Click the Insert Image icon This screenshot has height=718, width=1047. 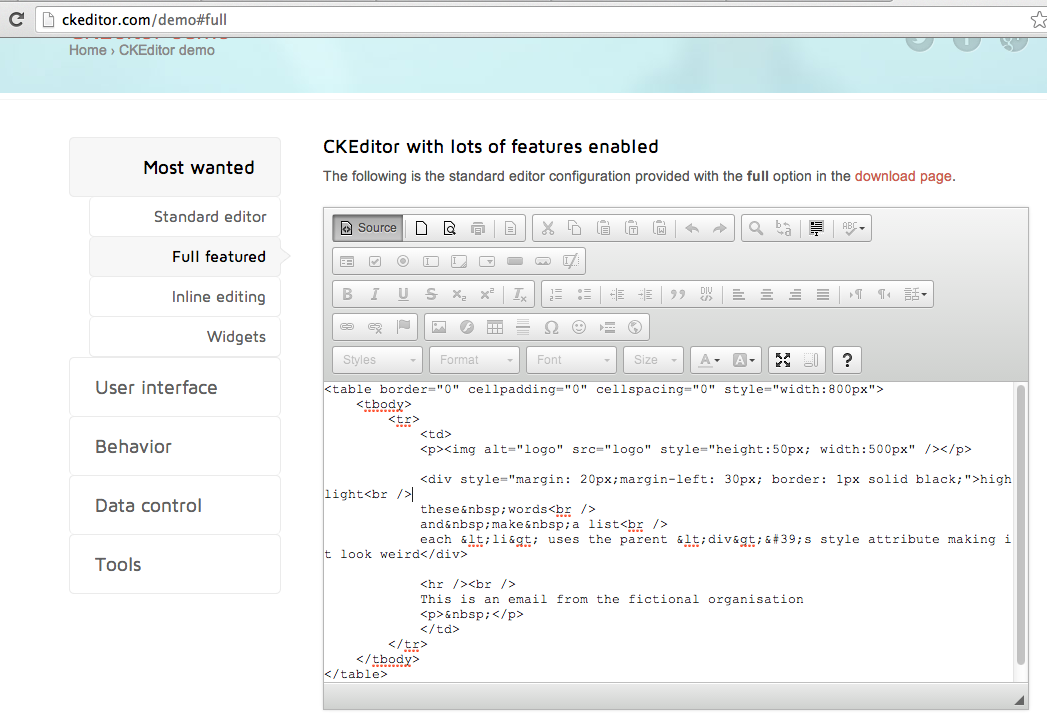438,327
